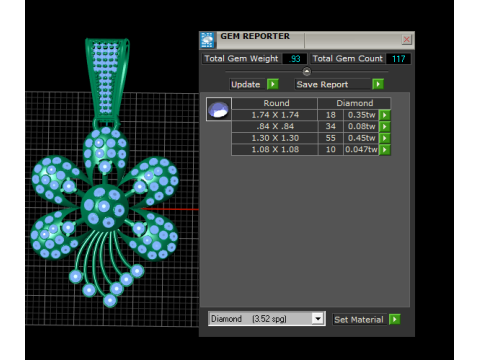
Task: Select the 1.74 X 1.74 size cell
Action: click(275, 115)
